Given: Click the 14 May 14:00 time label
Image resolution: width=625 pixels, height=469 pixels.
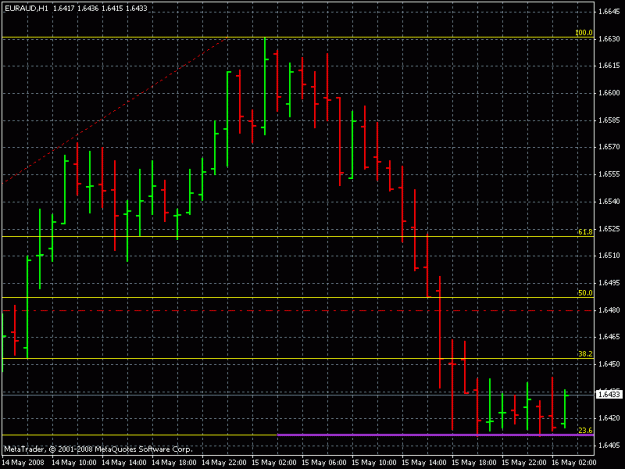Looking at the screenshot, I should [124, 463].
